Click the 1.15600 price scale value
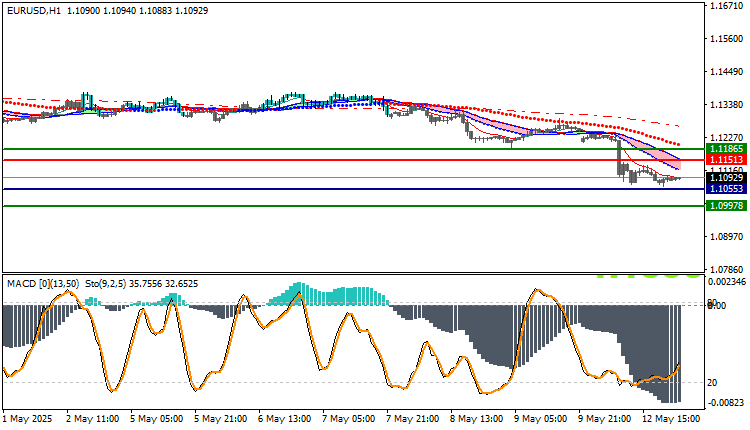Screen dimensions: 750x430 pos(727,39)
